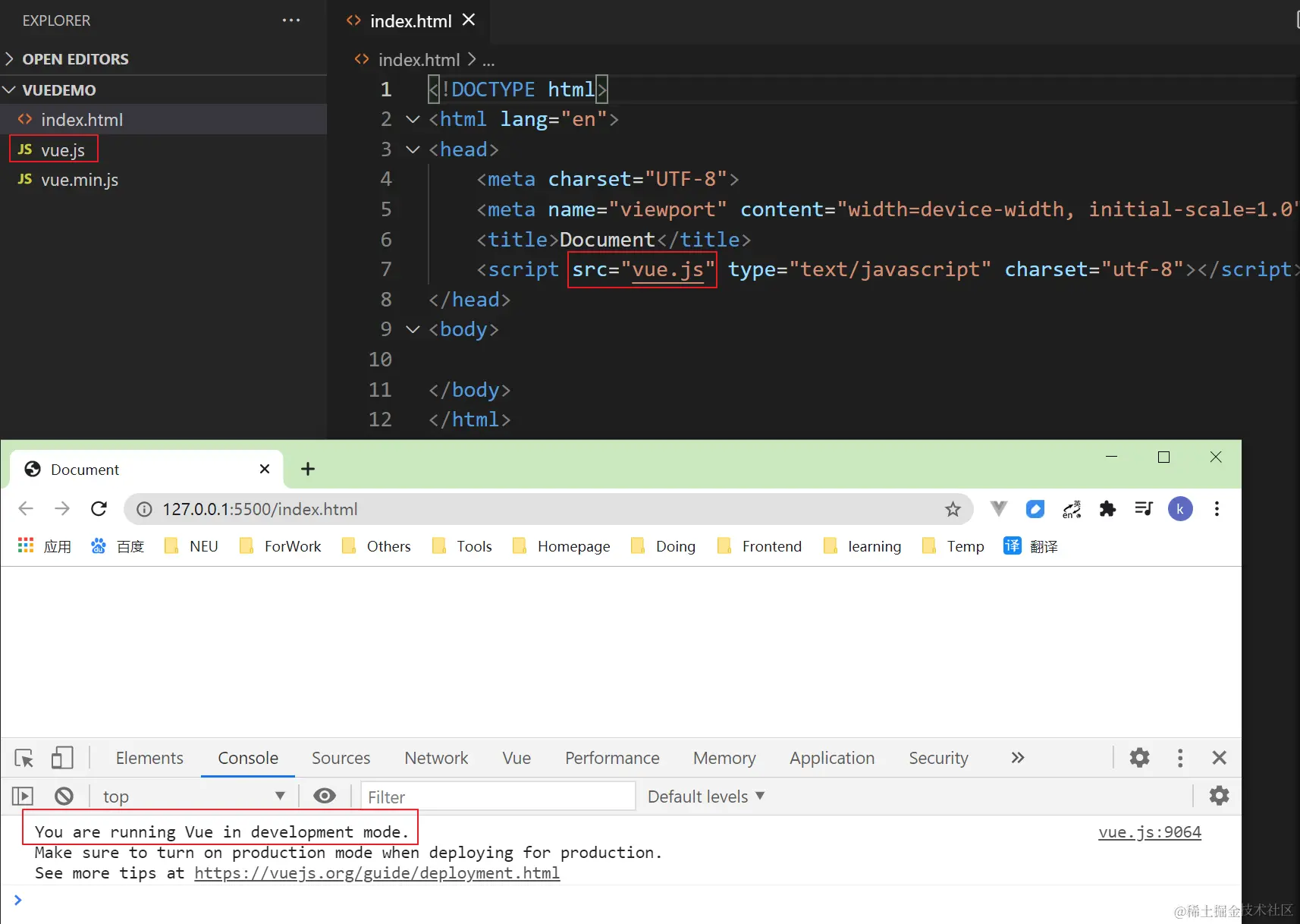Open the Extensions puzzle menu
This screenshot has height=924, width=1300.
point(1107,509)
